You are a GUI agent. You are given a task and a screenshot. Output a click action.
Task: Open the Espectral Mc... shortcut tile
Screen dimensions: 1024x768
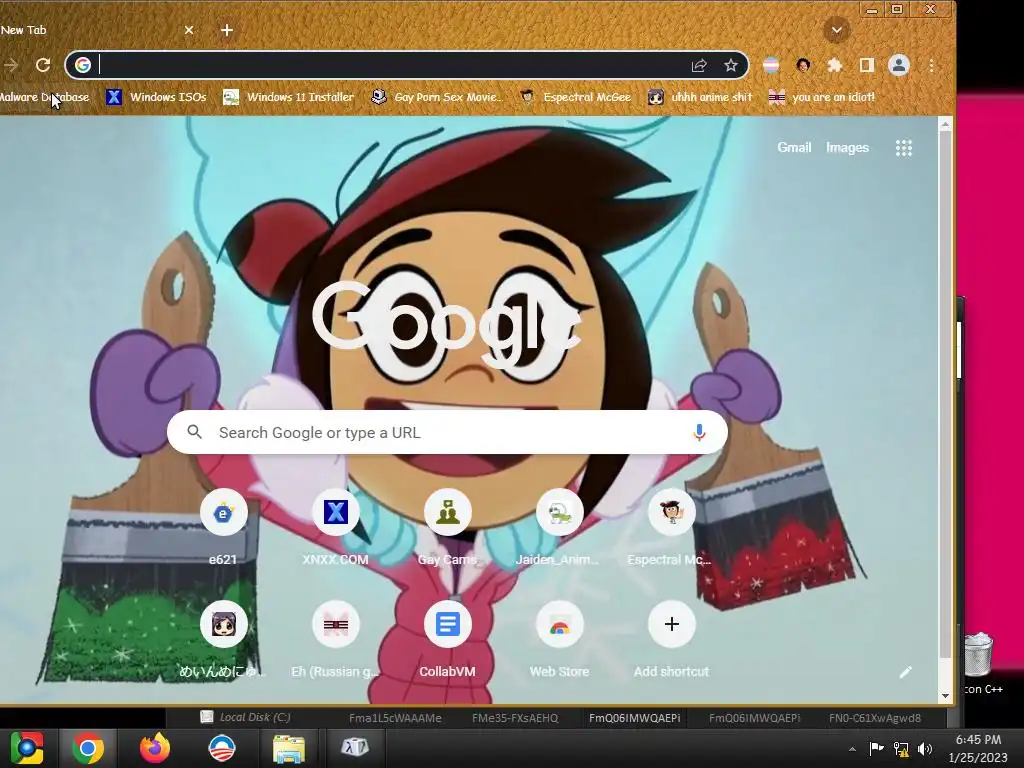point(671,526)
